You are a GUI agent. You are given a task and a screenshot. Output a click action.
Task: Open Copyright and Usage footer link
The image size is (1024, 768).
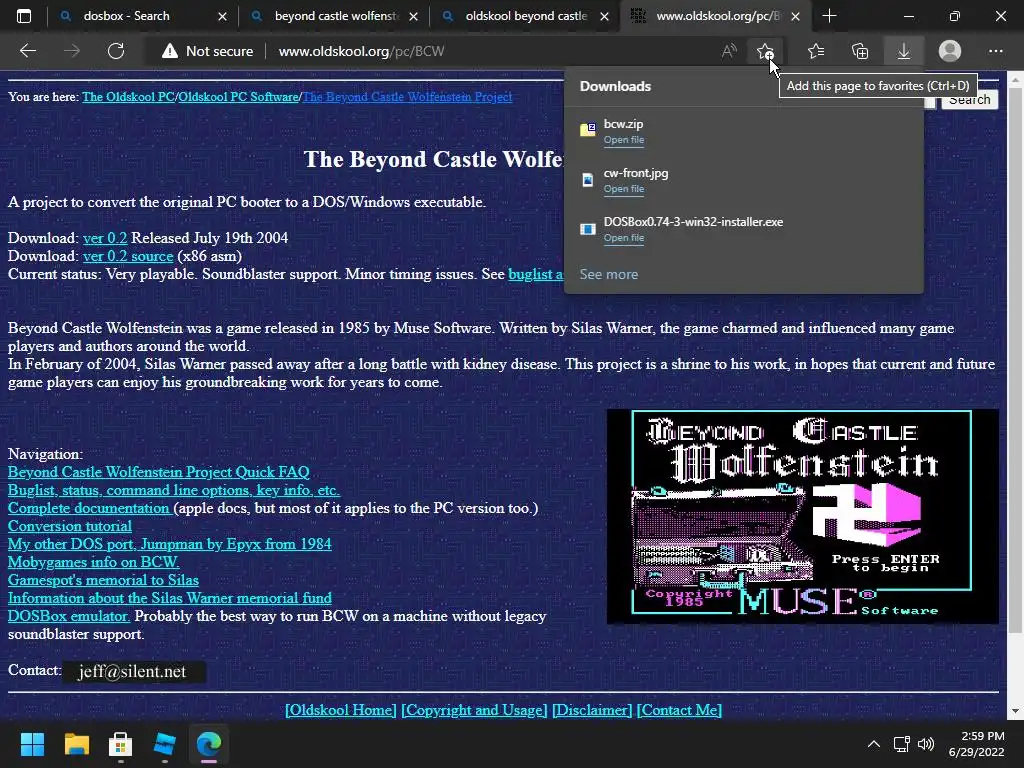474,710
